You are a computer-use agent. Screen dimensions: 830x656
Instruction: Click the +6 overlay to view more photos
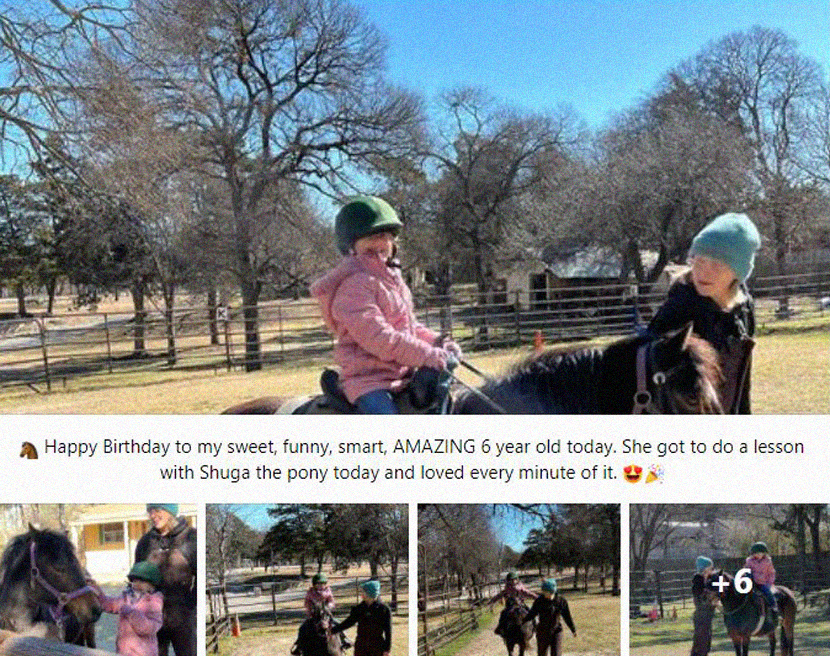[730, 580]
